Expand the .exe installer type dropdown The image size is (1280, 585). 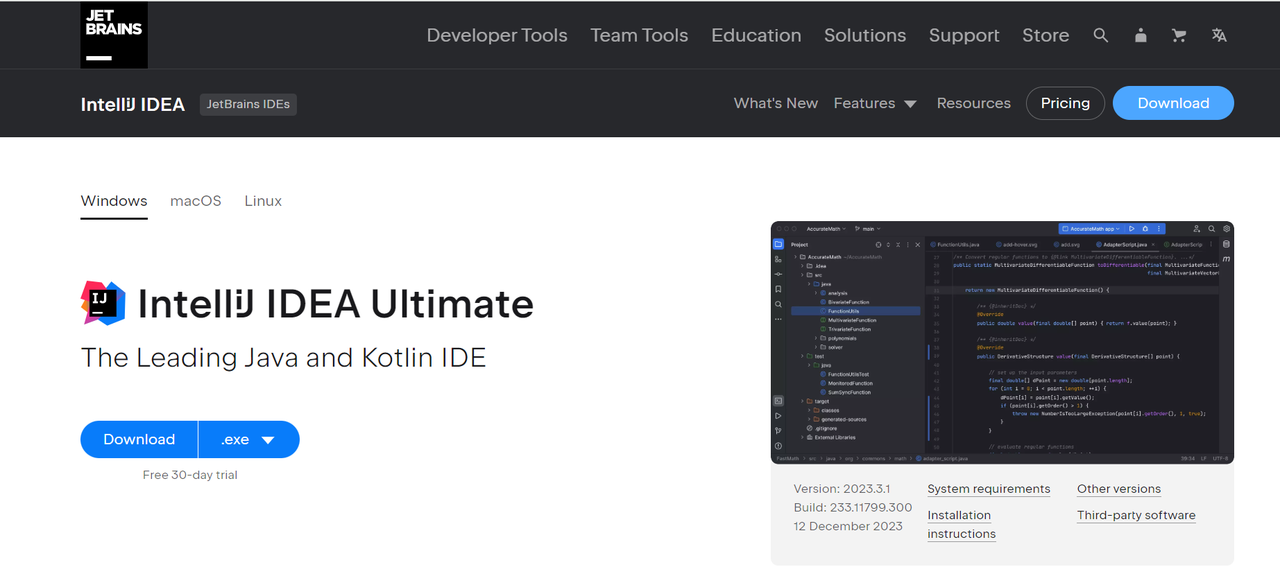coord(248,439)
